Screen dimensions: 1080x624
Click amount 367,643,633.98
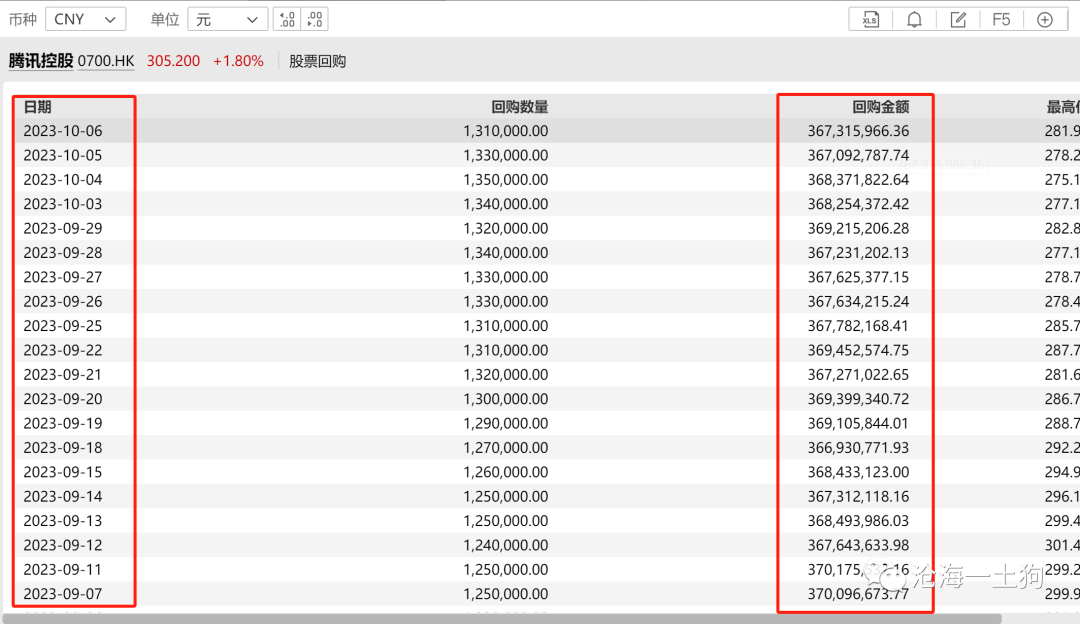click(858, 545)
